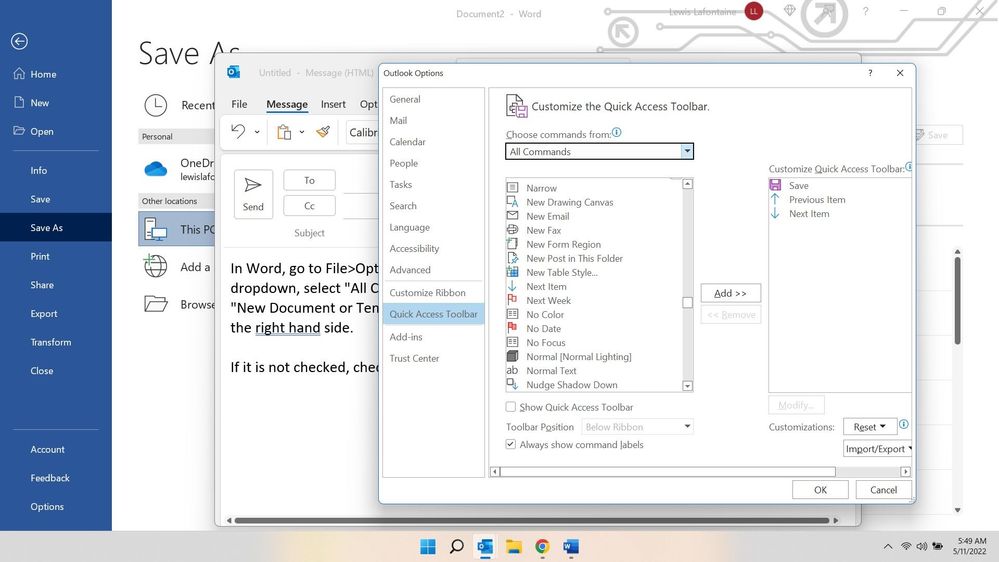Viewport: 999px width, 562px height.
Task: Select New Email in command list
Action: click(x=547, y=216)
